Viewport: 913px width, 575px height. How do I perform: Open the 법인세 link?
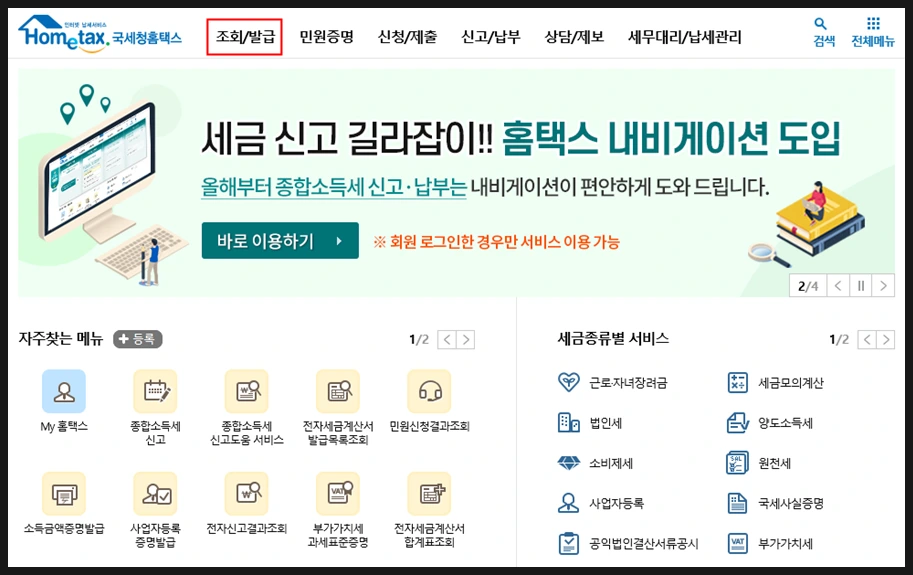click(x=606, y=423)
